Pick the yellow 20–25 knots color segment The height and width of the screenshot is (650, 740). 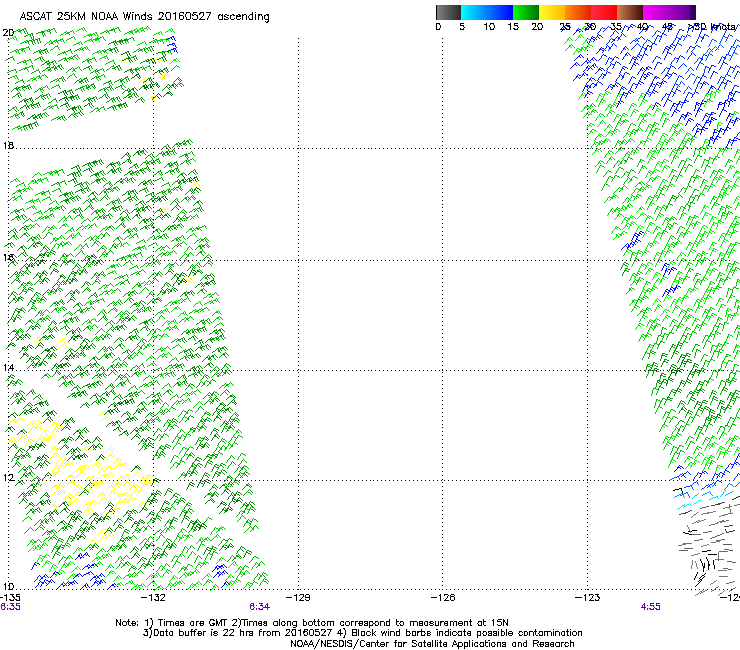point(552,12)
